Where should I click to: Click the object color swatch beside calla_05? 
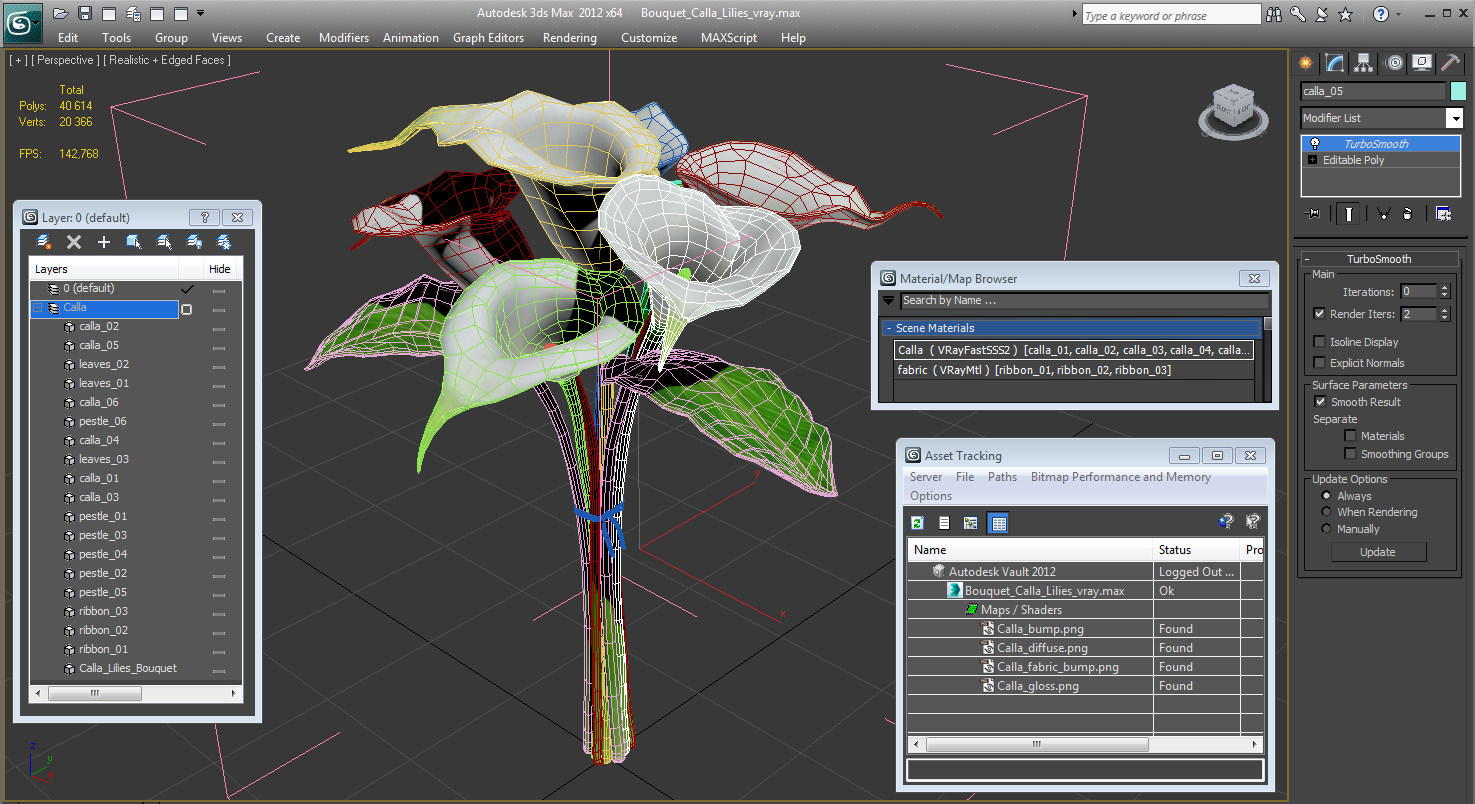pos(1458,91)
